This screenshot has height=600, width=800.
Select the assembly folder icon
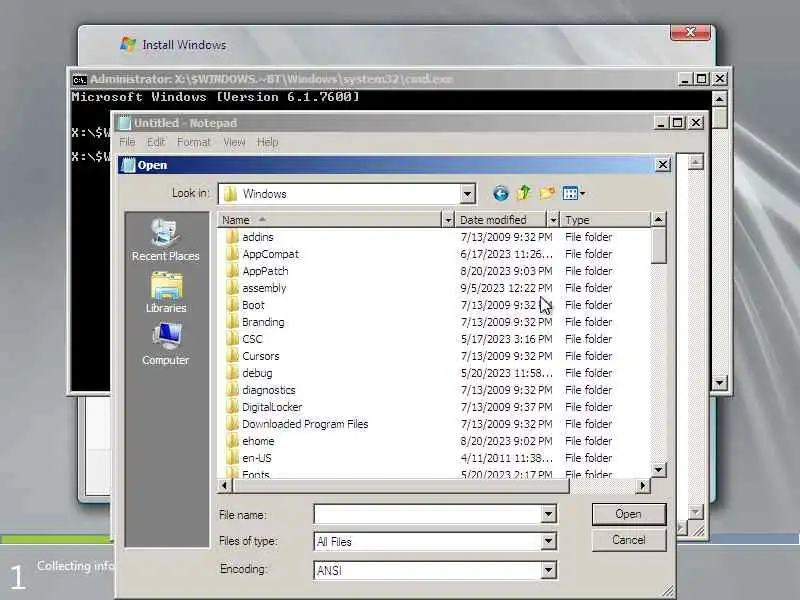click(232, 288)
